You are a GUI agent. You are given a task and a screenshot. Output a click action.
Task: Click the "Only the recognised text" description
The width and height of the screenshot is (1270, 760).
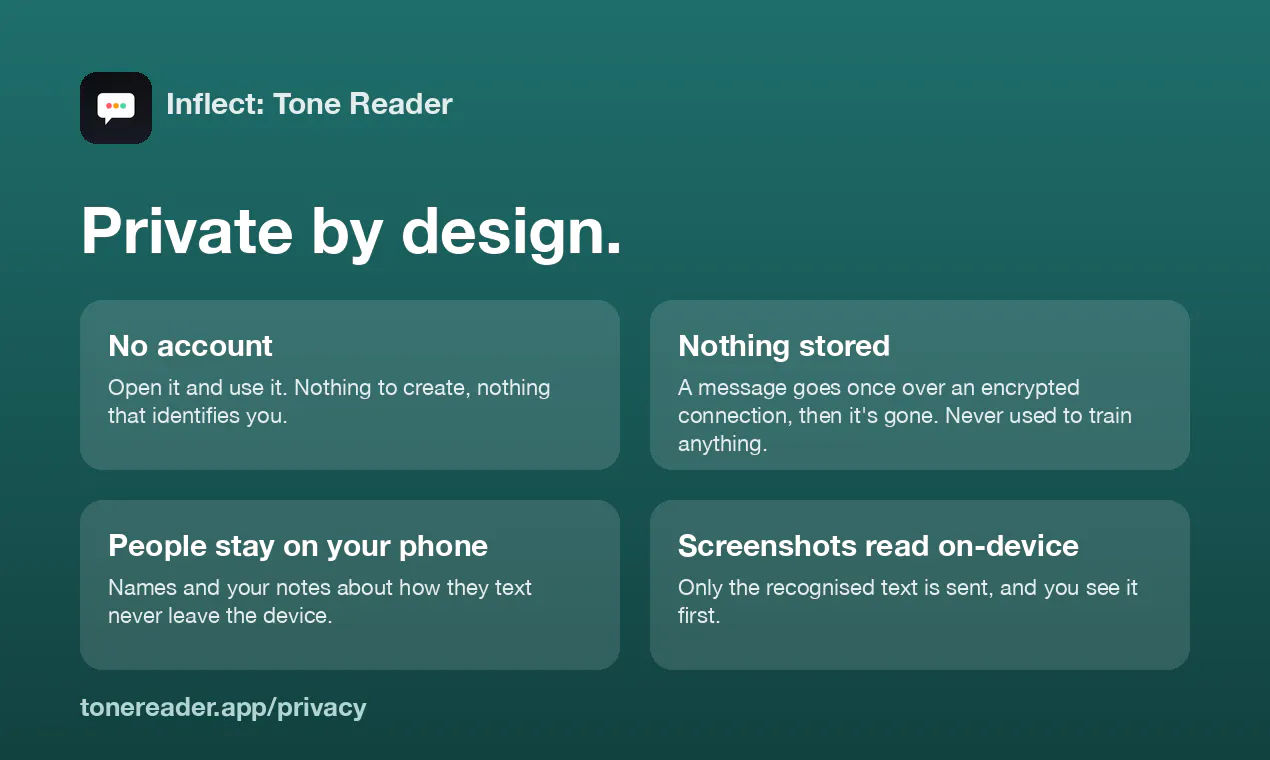[908, 601]
